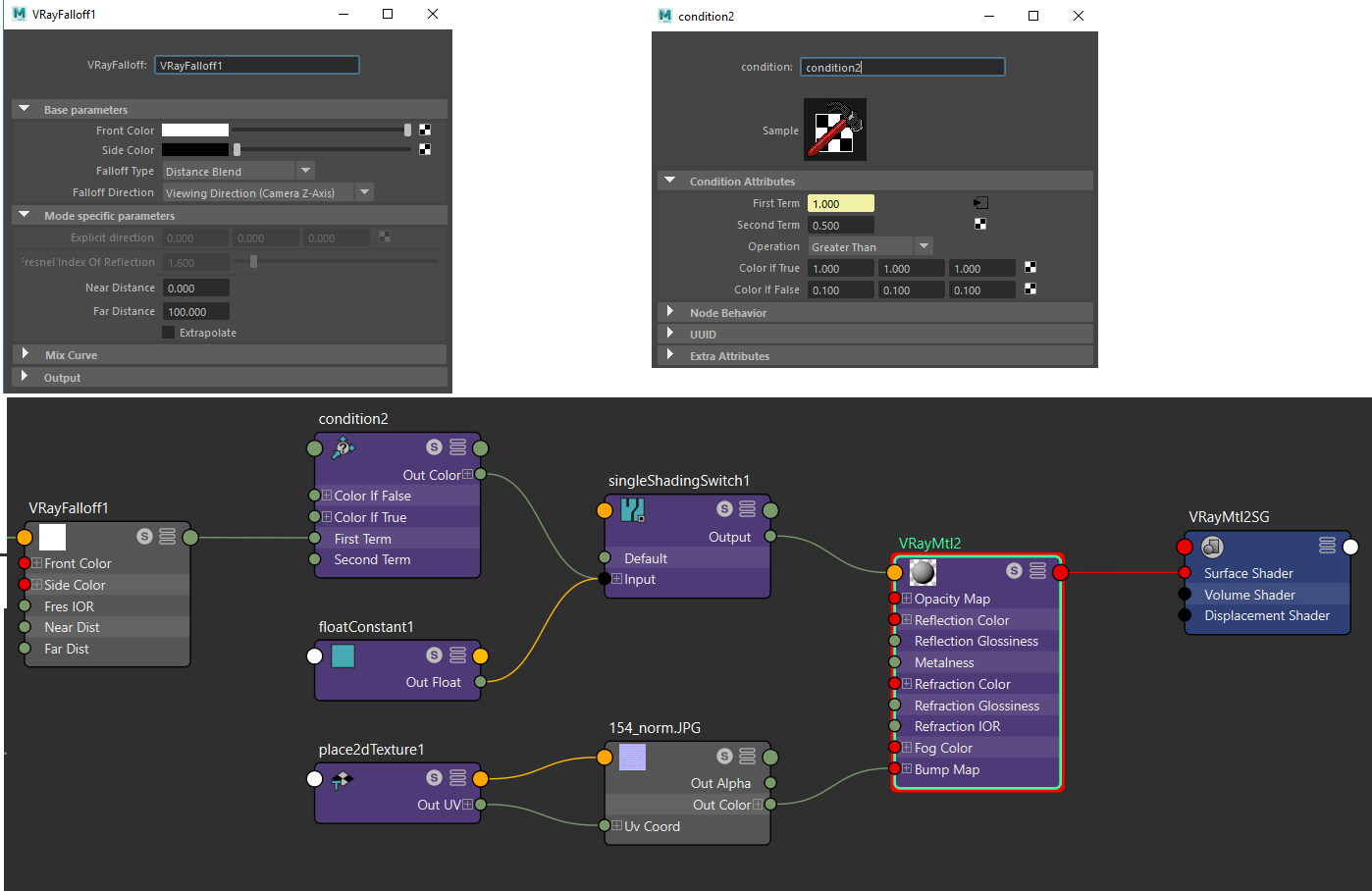Expand Reflection Color plus on VRayMtl2 node

(x=907, y=620)
